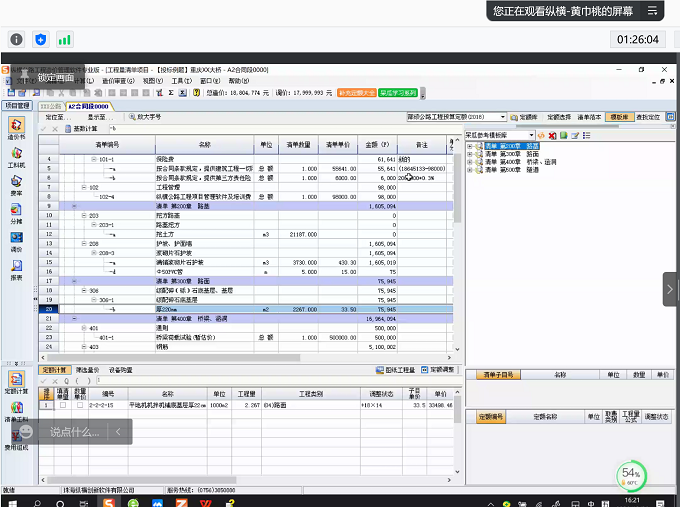Expand 清单 第300章 路面 tree node
This screenshot has height=507, width=680.
tap(470, 154)
